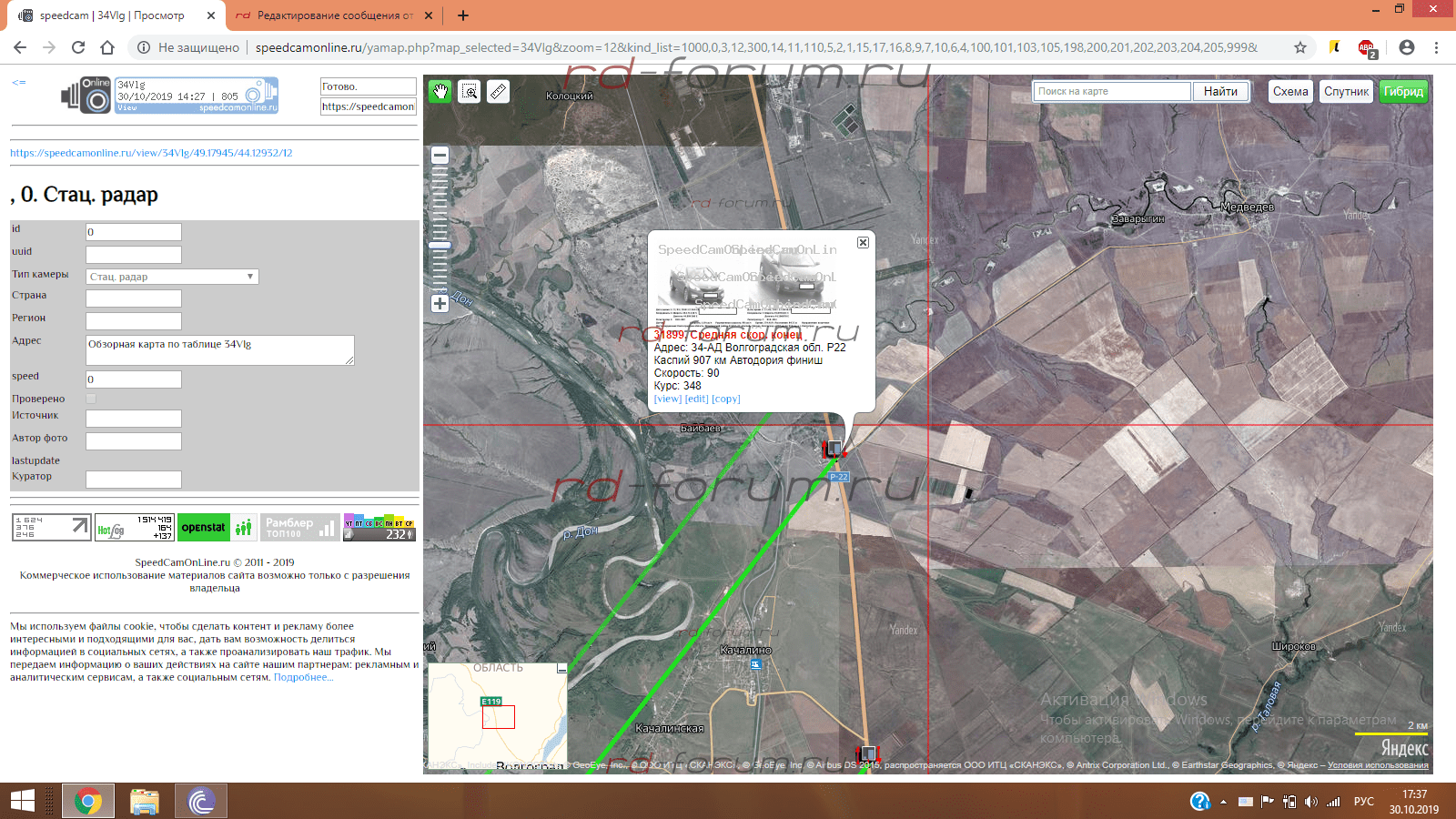Image resolution: width=1456 pixels, height=819 pixels.
Task: Switch the РУС keyboard language indicator
Action: pos(1363,802)
